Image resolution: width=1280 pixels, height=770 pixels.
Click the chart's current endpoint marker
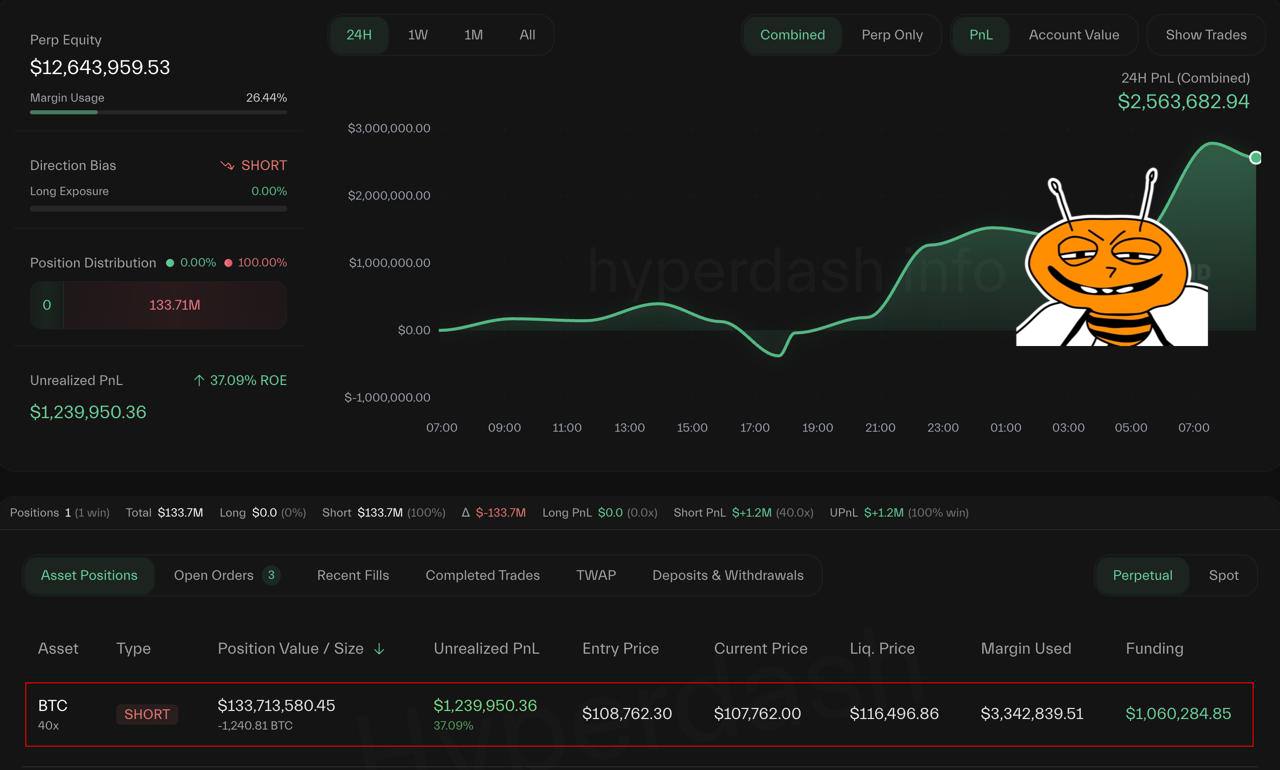point(1256,157)
